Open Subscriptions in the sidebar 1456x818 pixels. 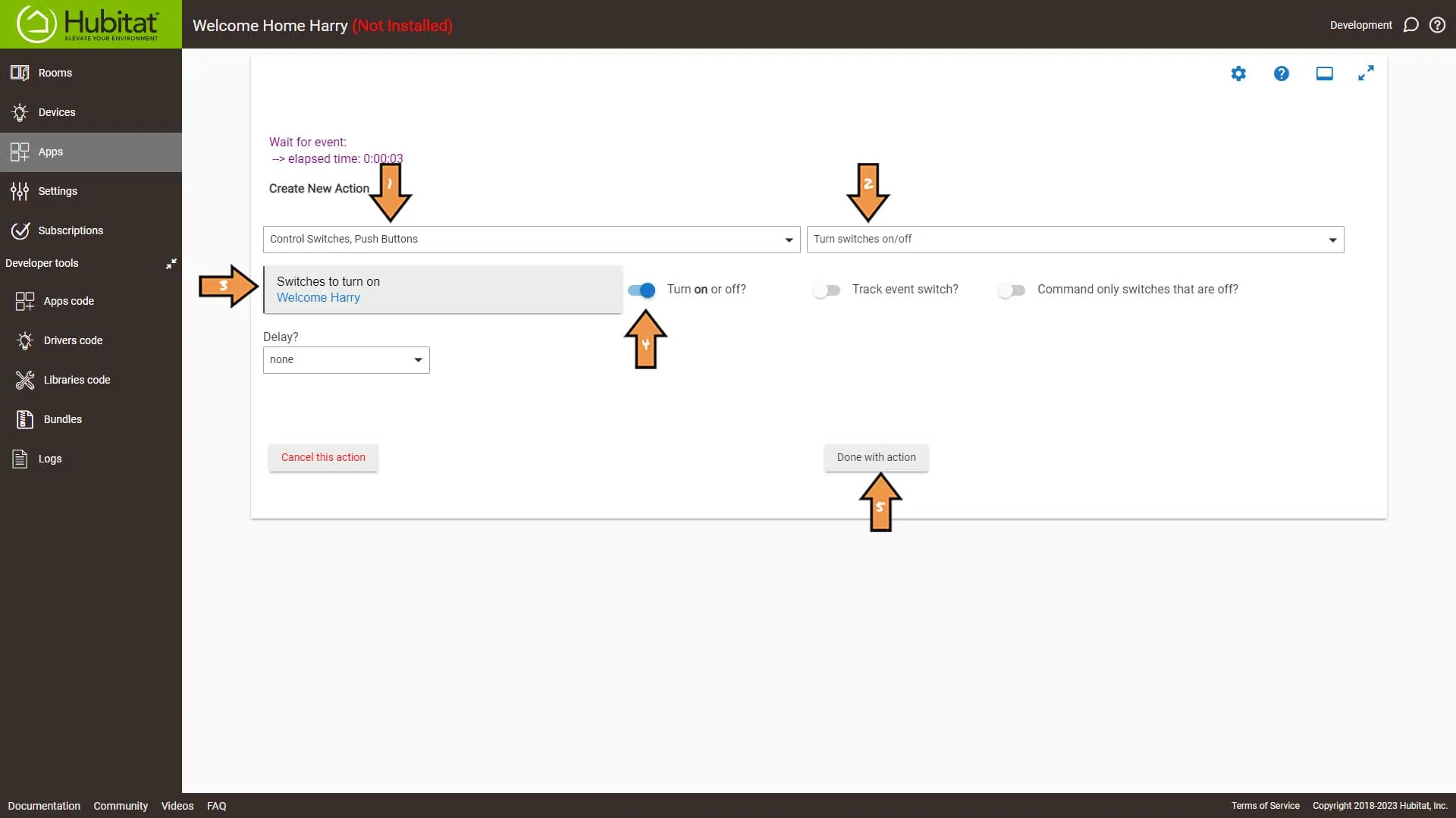click(x=71, y=230)
